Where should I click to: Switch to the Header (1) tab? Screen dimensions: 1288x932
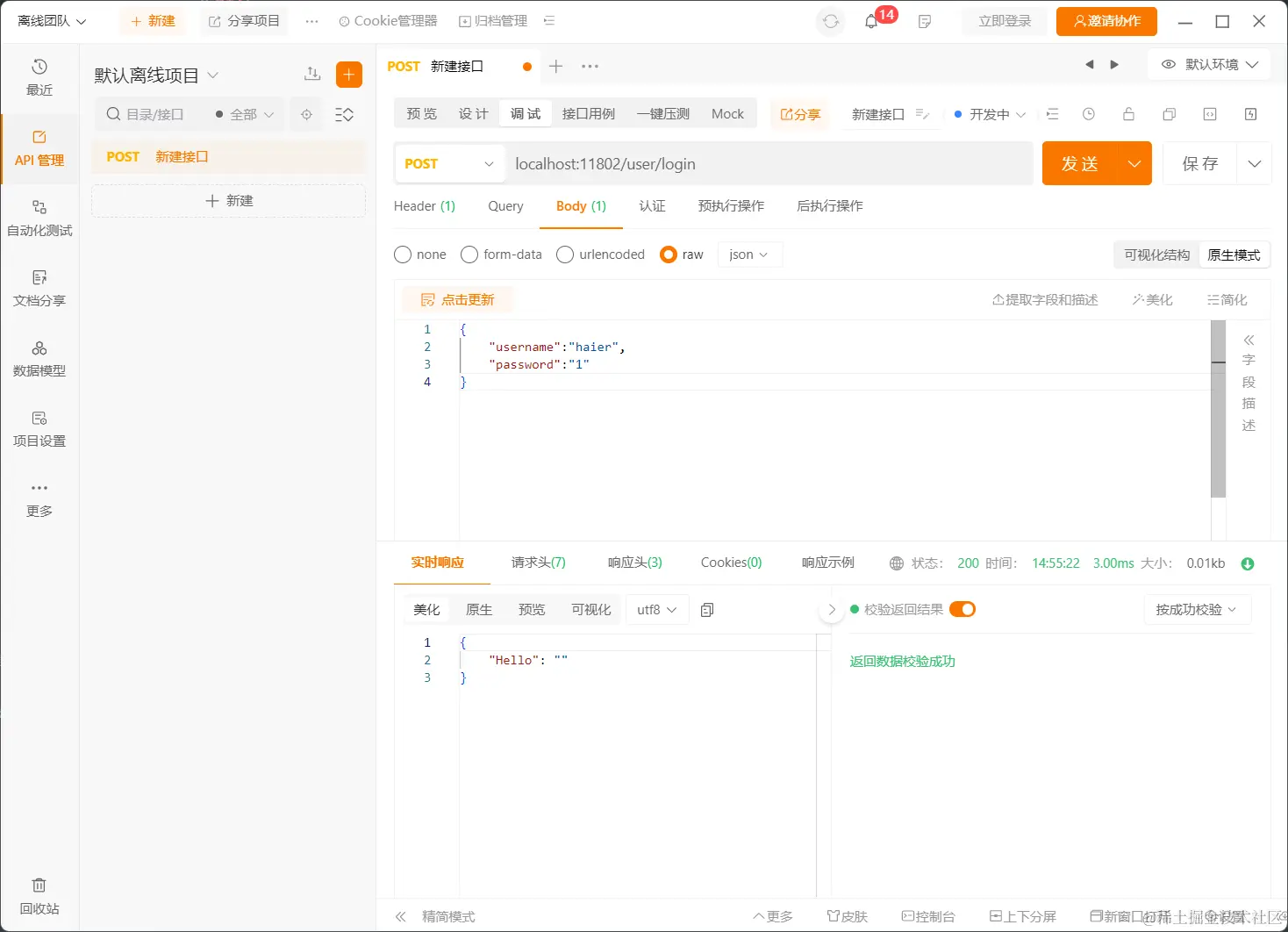click(x=425, y=206)
